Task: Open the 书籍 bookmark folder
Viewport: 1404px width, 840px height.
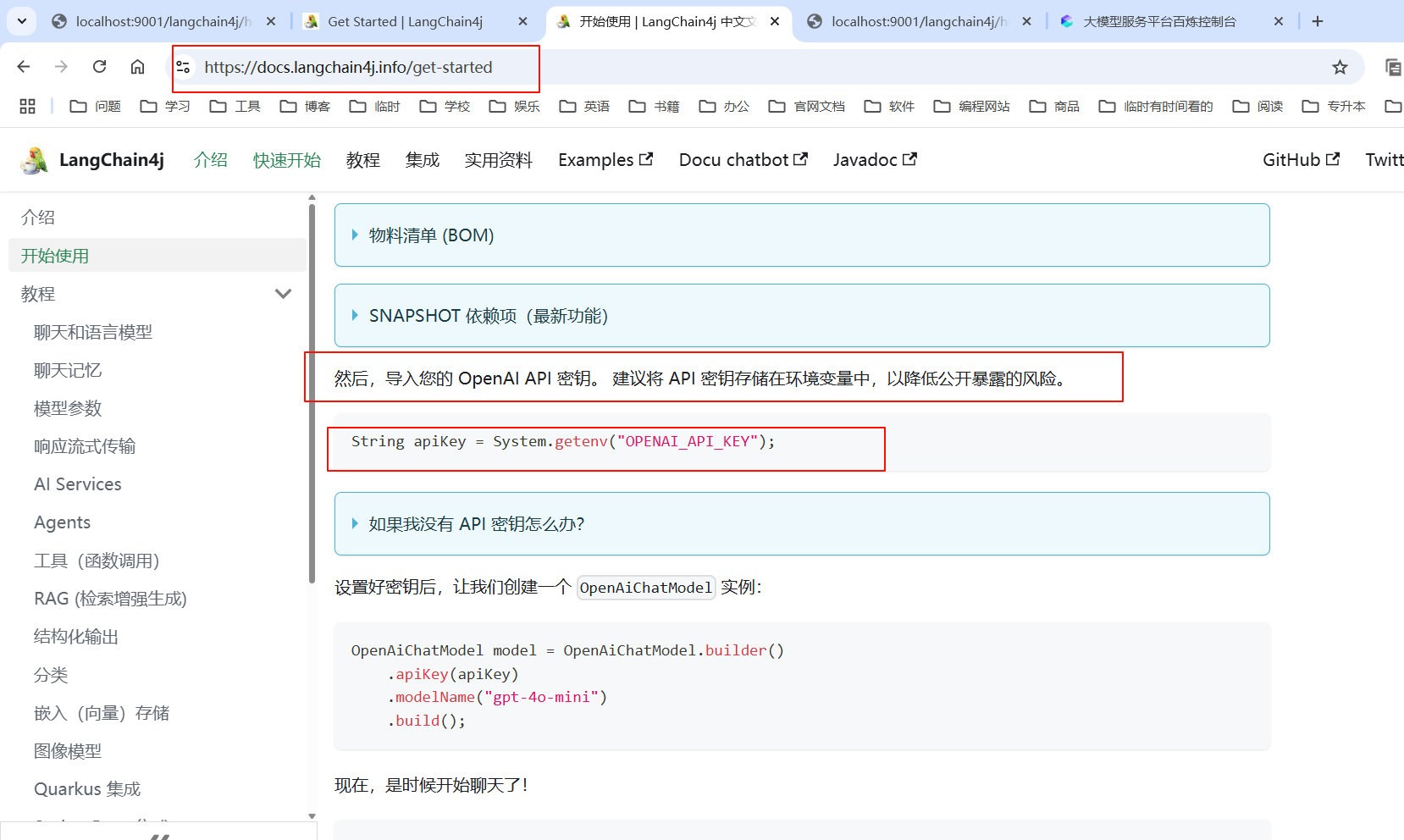Action: click(655, 106)
